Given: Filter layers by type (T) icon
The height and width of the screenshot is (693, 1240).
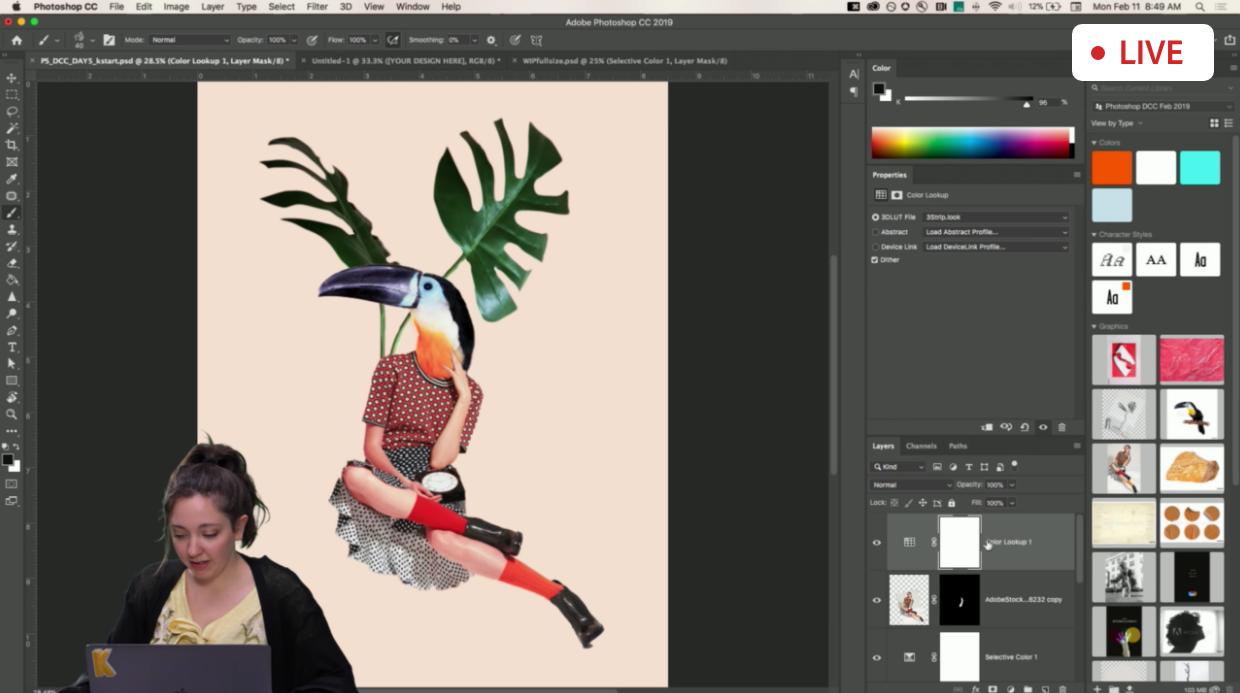Looking at the screenshot, I should 968,467.
